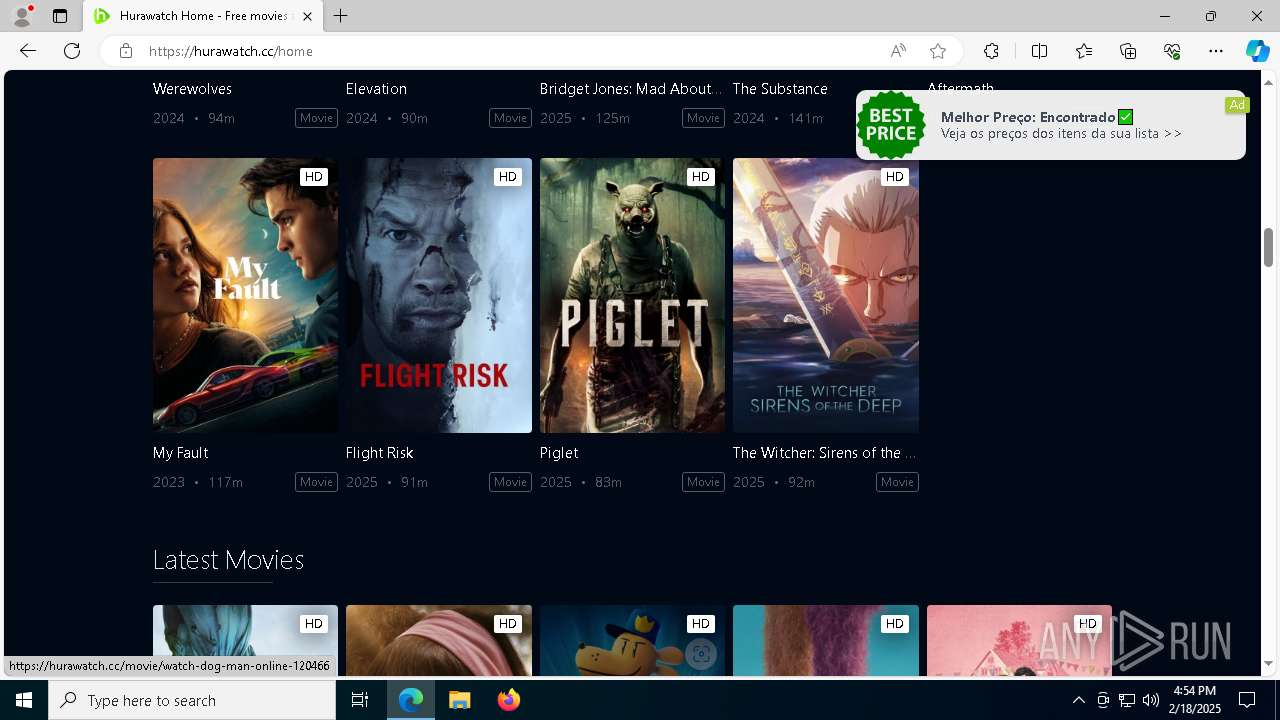The width and height of the screenshot is (1280, 720).
Task: Go back to the previous page
Action: tap(28, 51)
